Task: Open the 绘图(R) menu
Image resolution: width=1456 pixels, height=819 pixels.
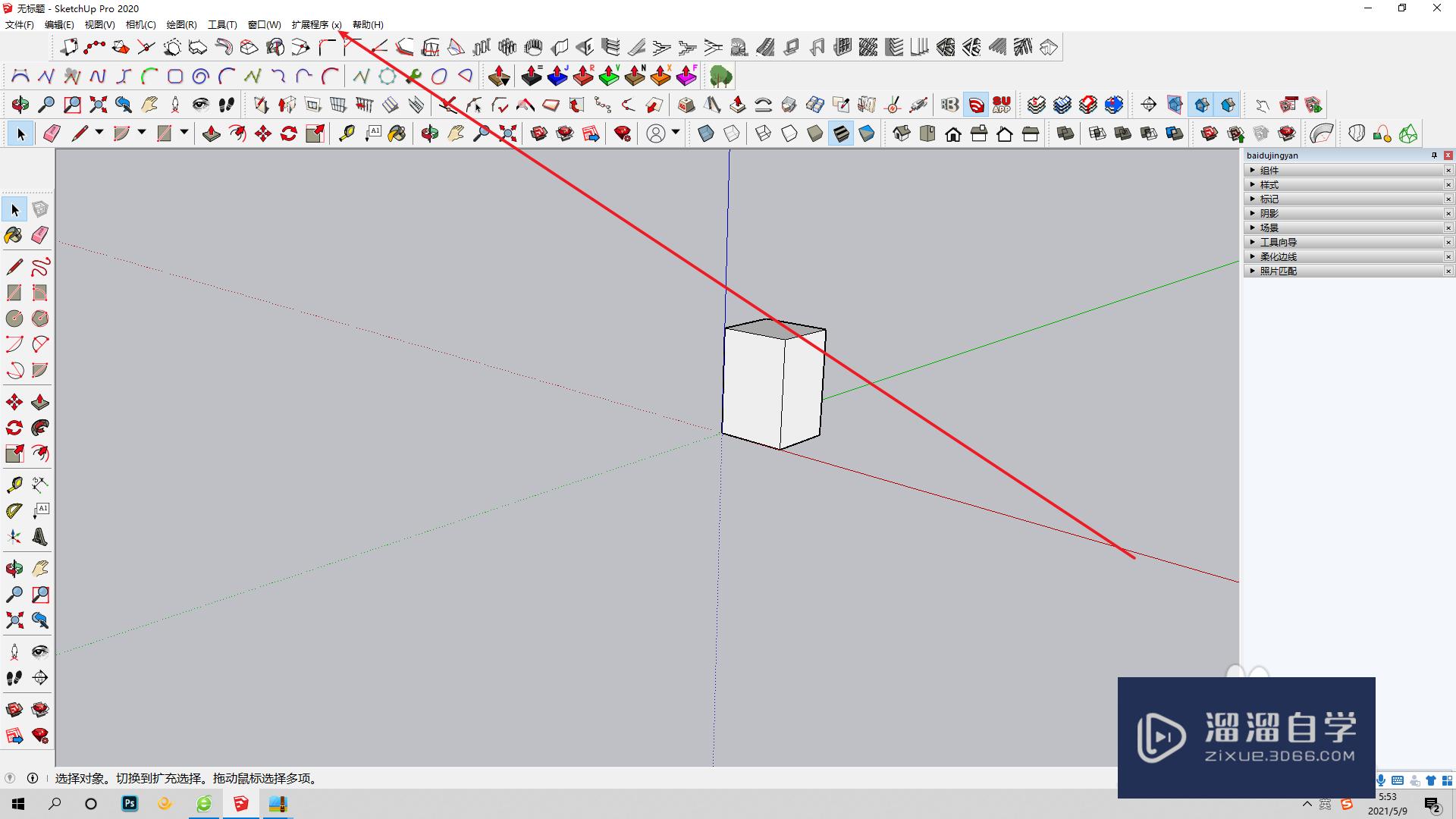Action: [x=182, y=25]
